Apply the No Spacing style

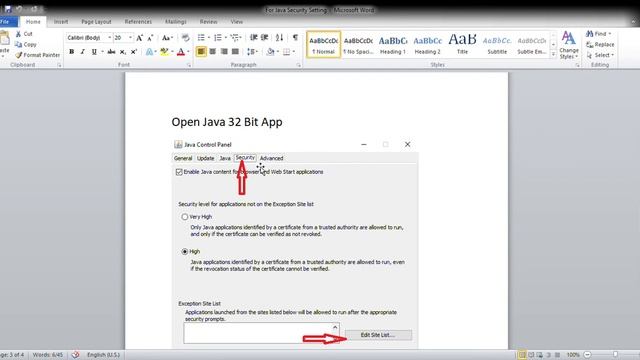pos(358,44)
